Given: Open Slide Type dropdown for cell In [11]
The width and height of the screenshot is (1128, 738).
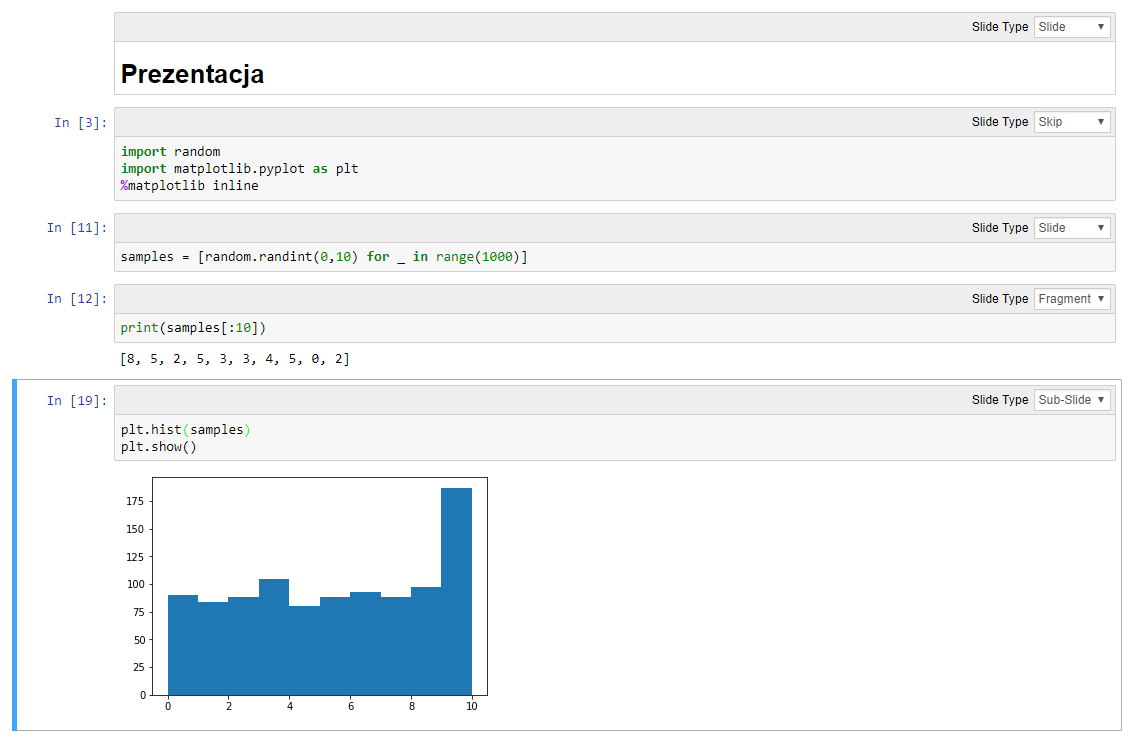Looking at the screenshot, I should pyautogui.click(x=1071, y=227).
